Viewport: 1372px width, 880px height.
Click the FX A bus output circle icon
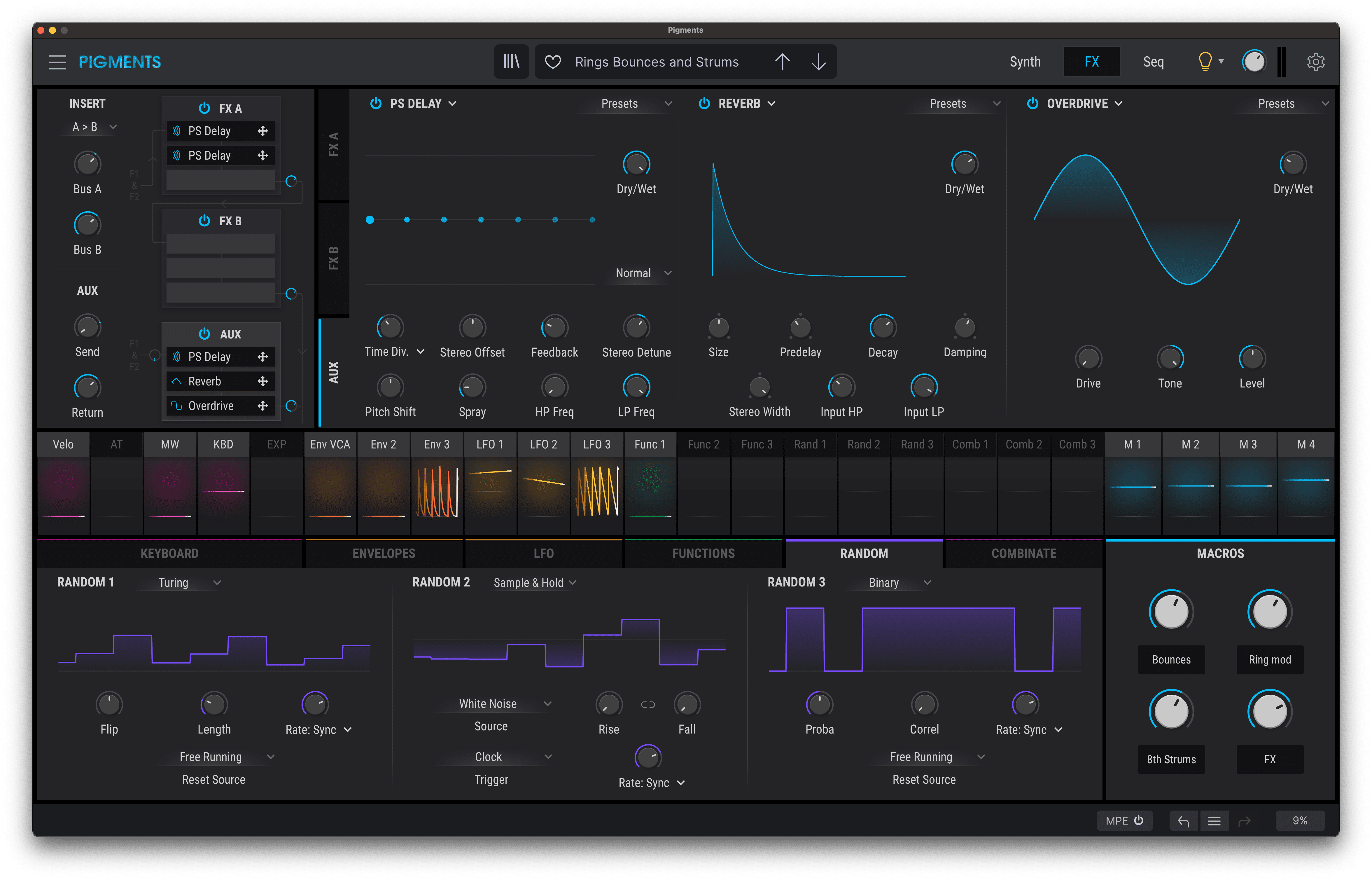tap(291, 181)
